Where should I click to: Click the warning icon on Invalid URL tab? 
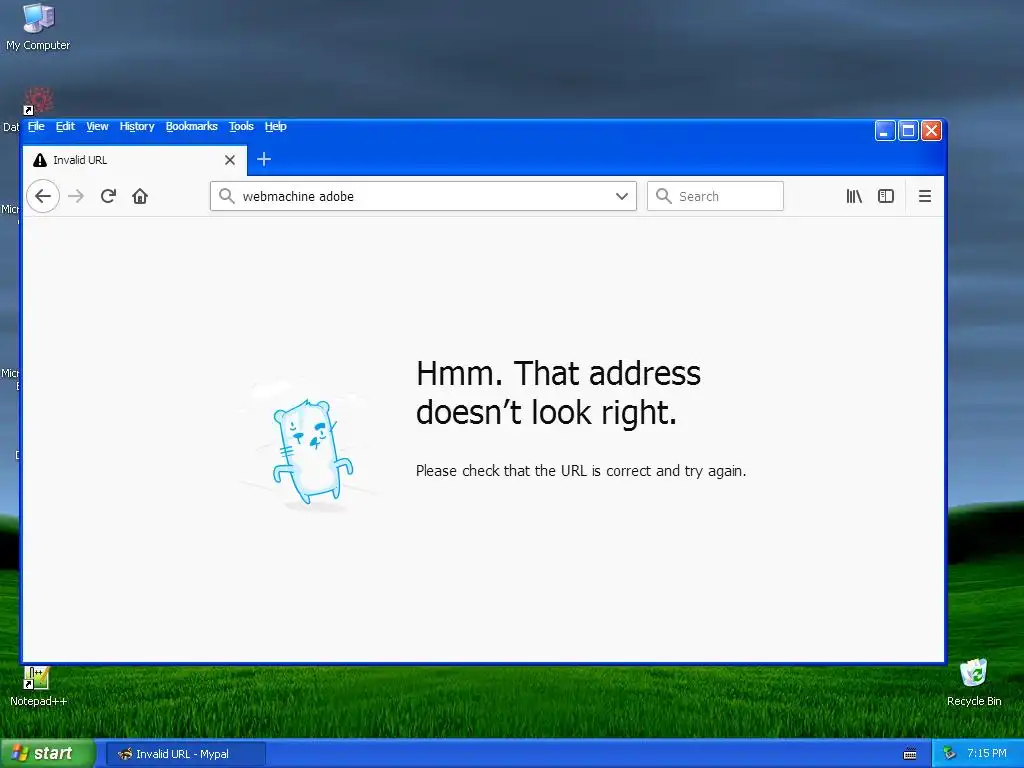coord(40,160)
